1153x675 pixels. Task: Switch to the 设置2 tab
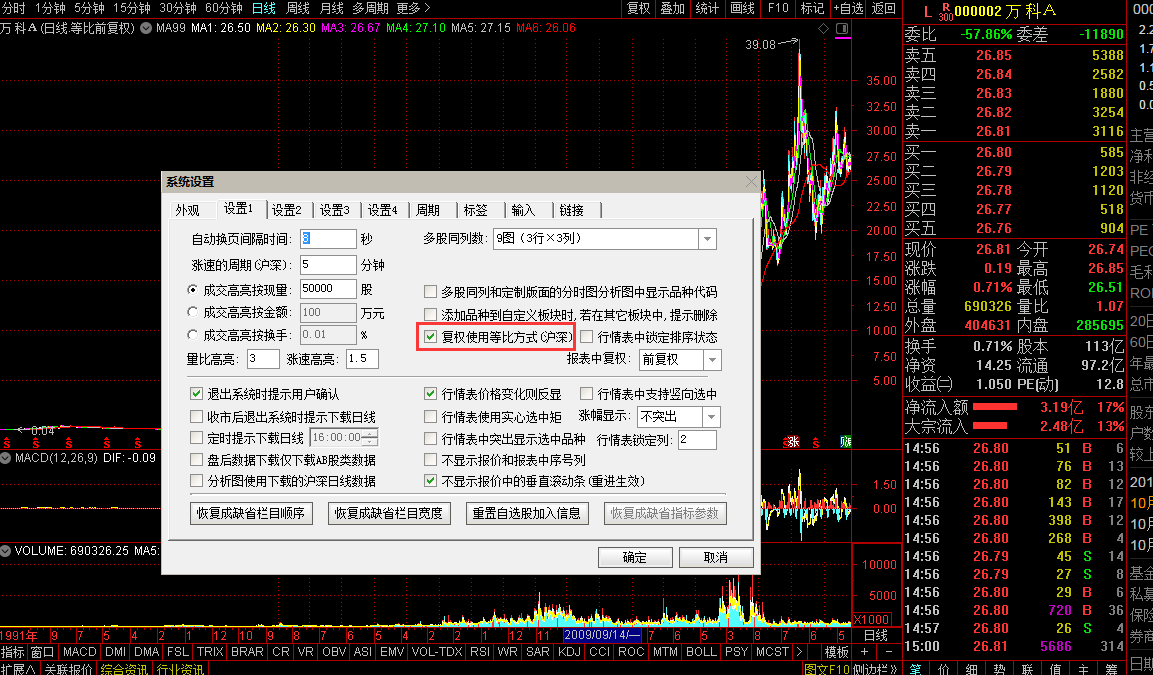pos(286,210)
